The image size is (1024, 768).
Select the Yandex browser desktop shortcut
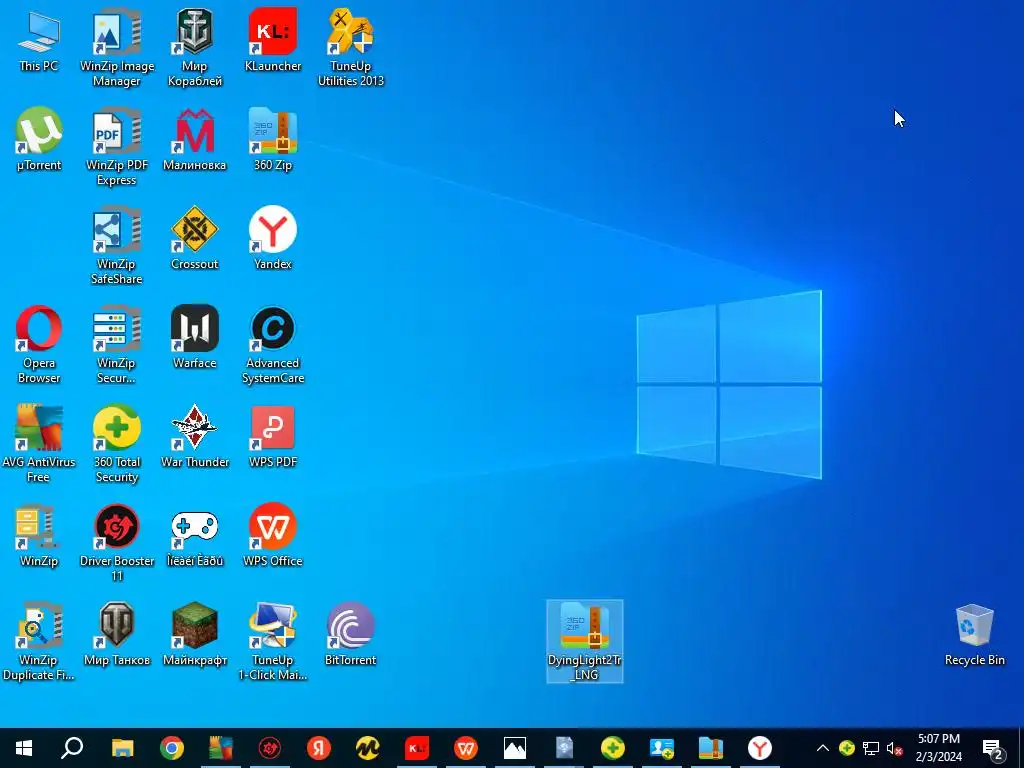pos(273,238)
